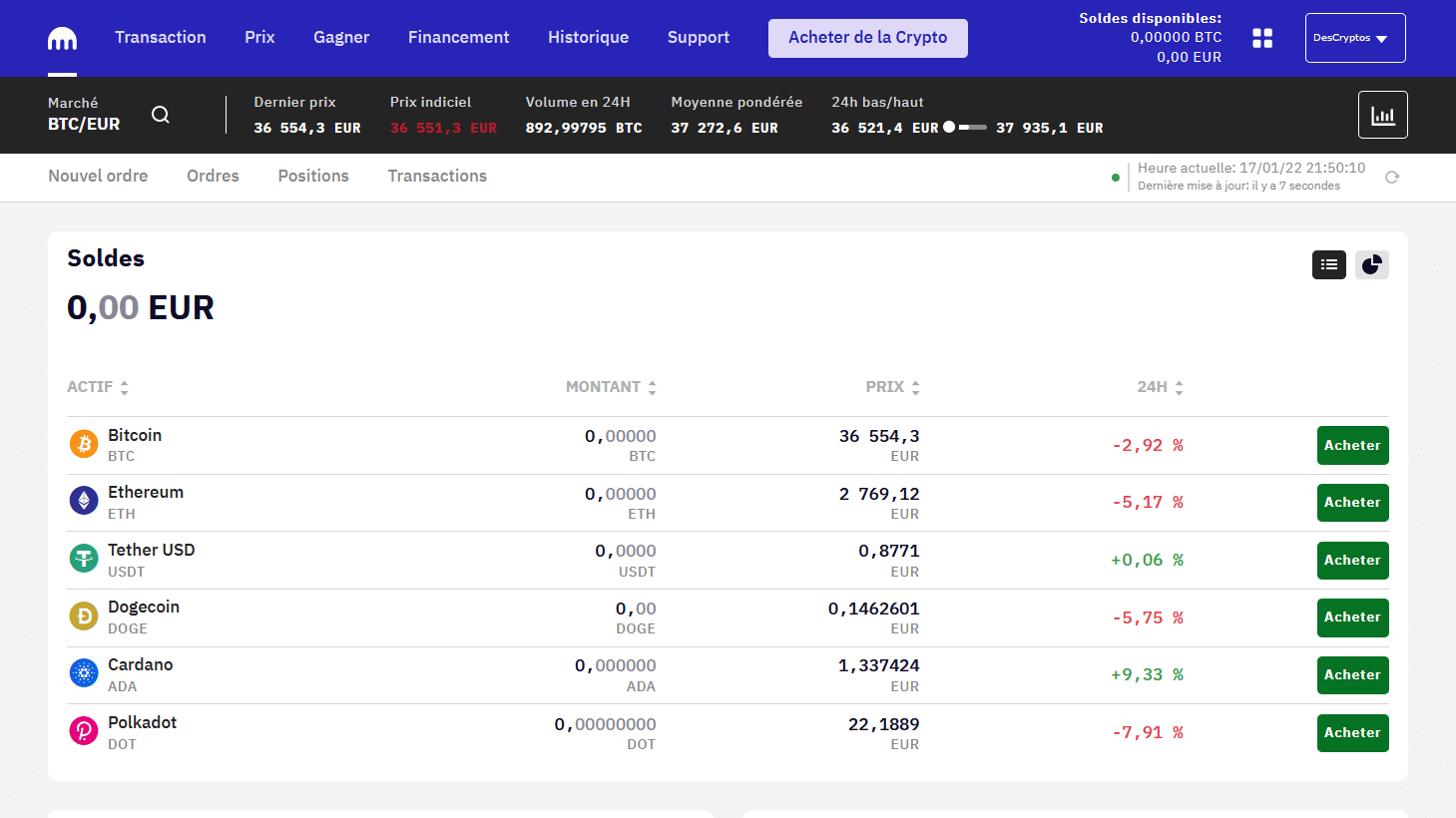Click the Cardano coin icon
This screenshot has height=818, width=1456.
coord(84,673)
